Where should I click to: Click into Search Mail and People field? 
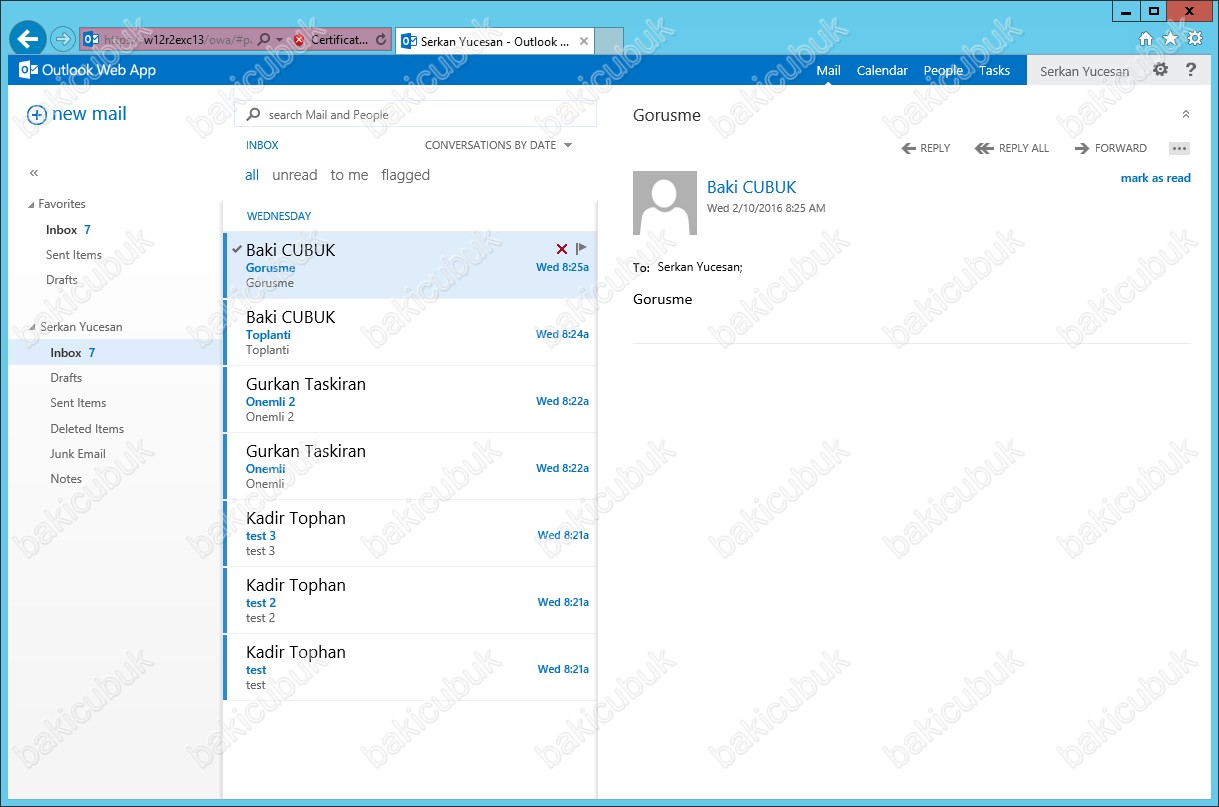pos(415,115)
